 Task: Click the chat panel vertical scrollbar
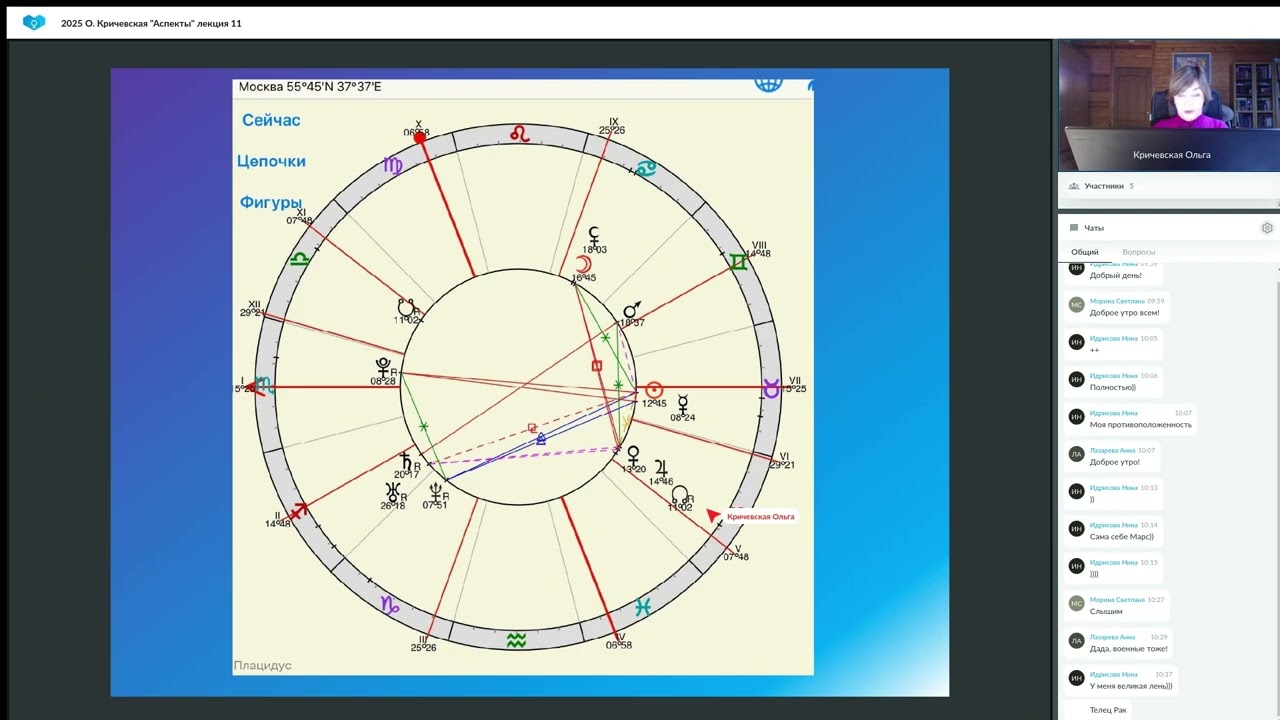[x=1278, y=490]
